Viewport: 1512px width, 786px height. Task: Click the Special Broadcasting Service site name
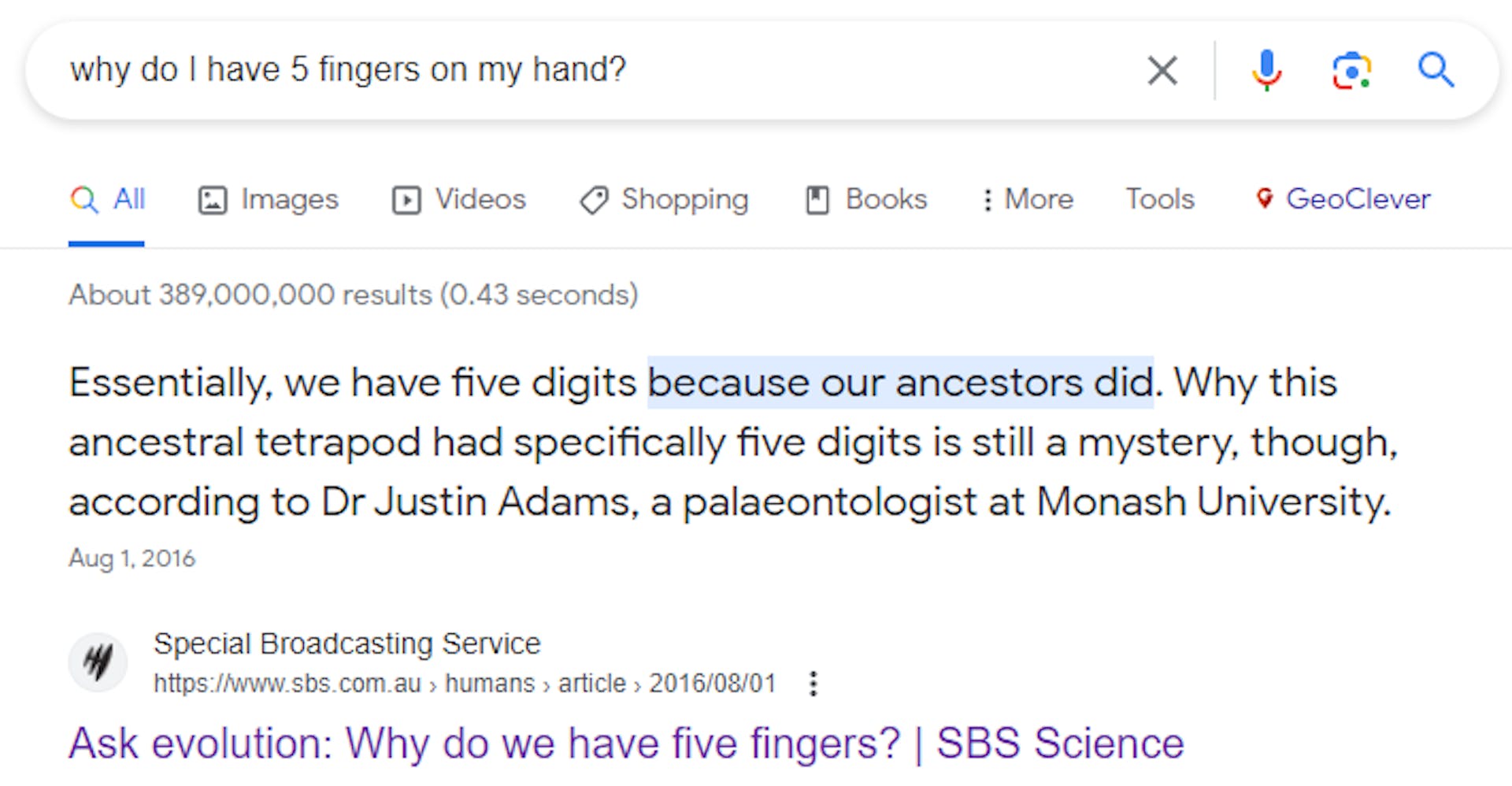click(347, 643)
